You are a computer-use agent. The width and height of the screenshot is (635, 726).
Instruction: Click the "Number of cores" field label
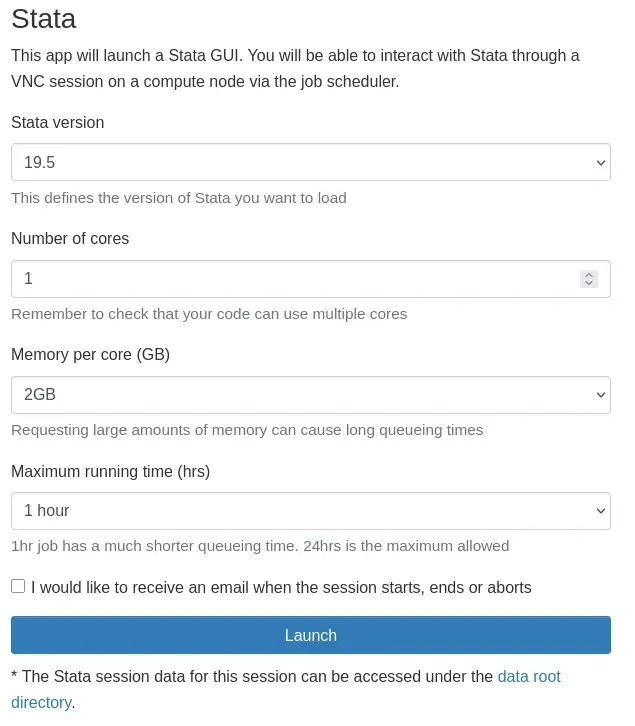pyautogui.click(x=70, y=239)
